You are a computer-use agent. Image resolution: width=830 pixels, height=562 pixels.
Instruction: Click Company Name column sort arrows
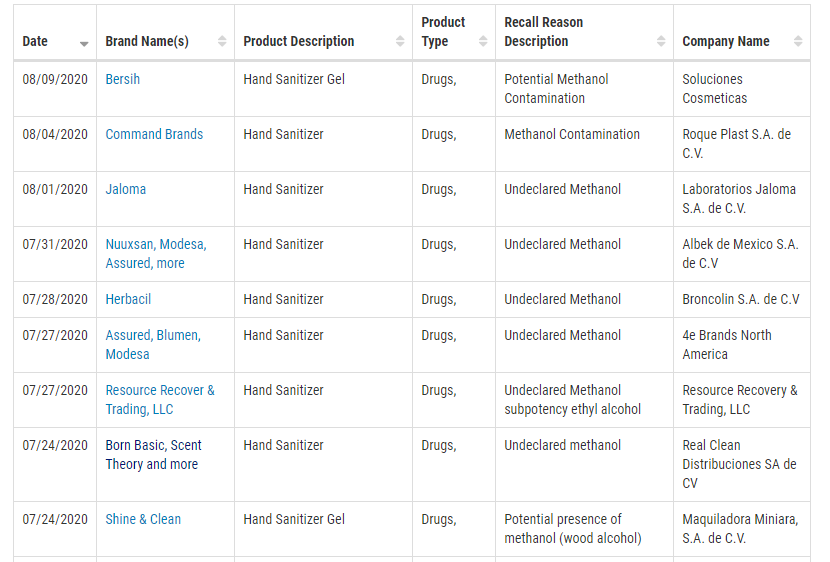798,41
